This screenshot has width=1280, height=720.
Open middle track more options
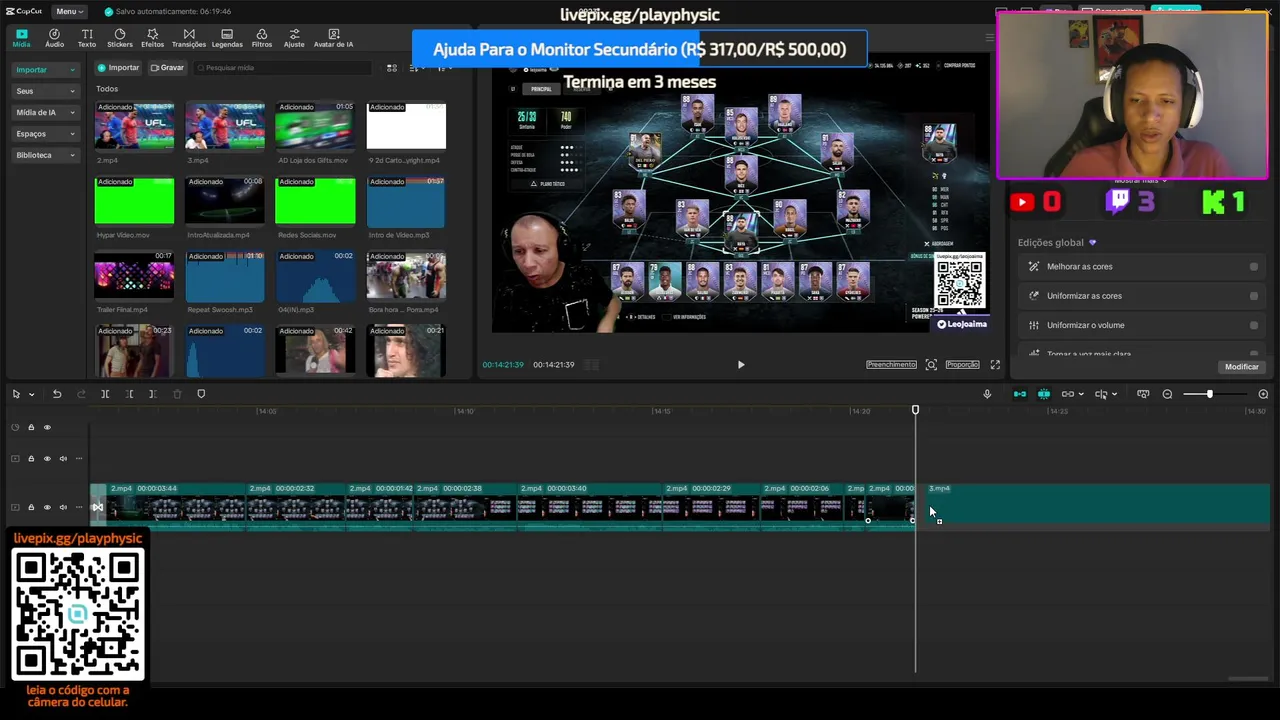point(79,459)
